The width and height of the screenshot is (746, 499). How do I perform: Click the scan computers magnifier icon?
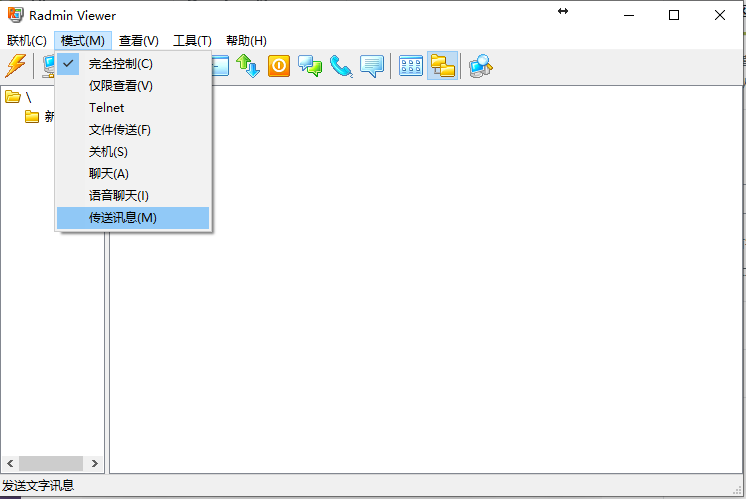click(x=481, y=66)
